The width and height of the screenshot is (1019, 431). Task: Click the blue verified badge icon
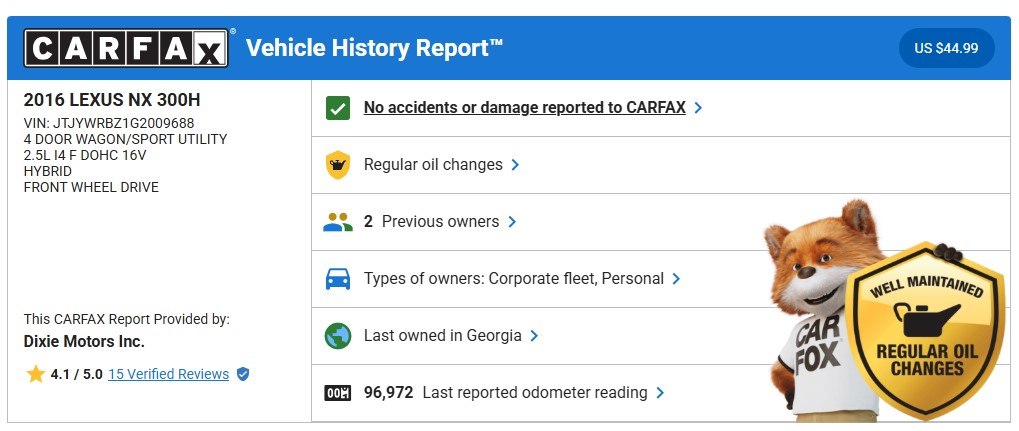[243, 374]
